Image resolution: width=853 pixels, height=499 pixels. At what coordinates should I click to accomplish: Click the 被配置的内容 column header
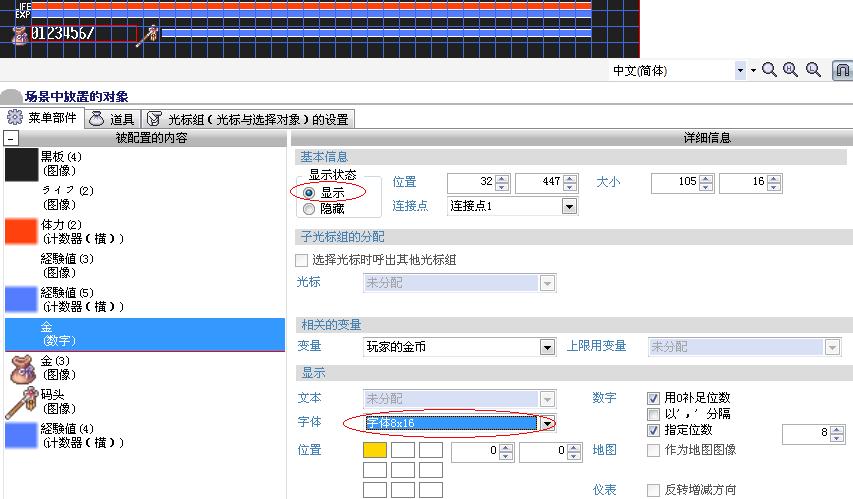coord(151,138)
